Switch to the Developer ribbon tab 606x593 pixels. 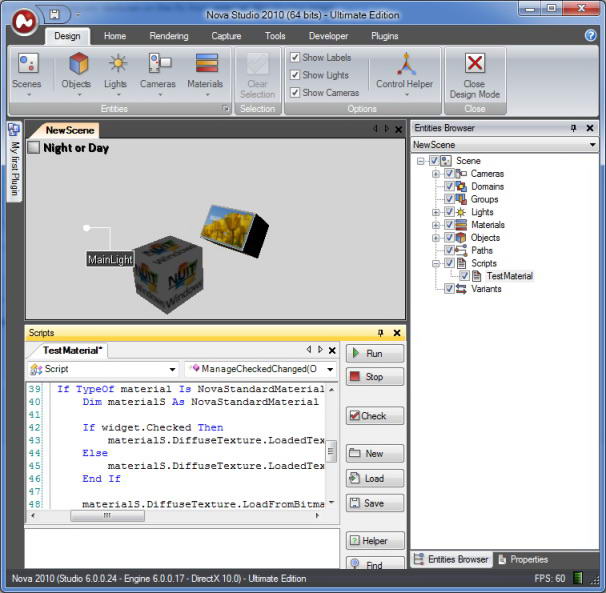328,36
